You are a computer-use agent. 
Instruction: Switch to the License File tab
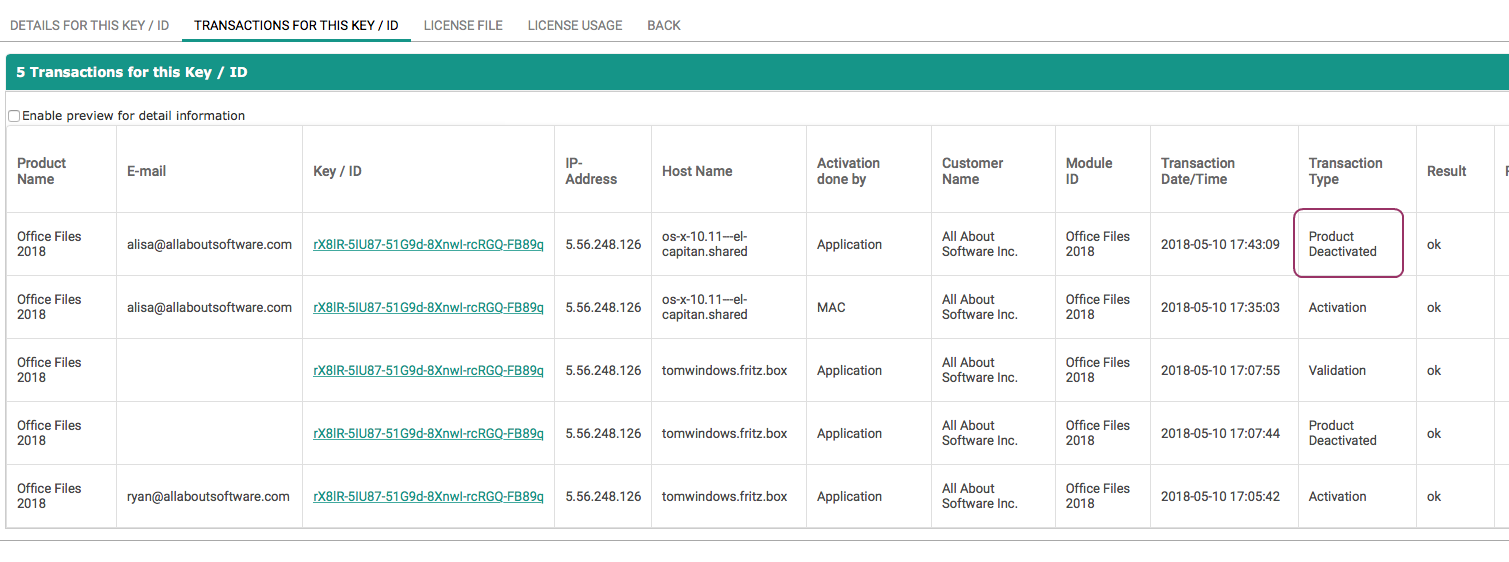pyautogui.click(x=463, y=25)
